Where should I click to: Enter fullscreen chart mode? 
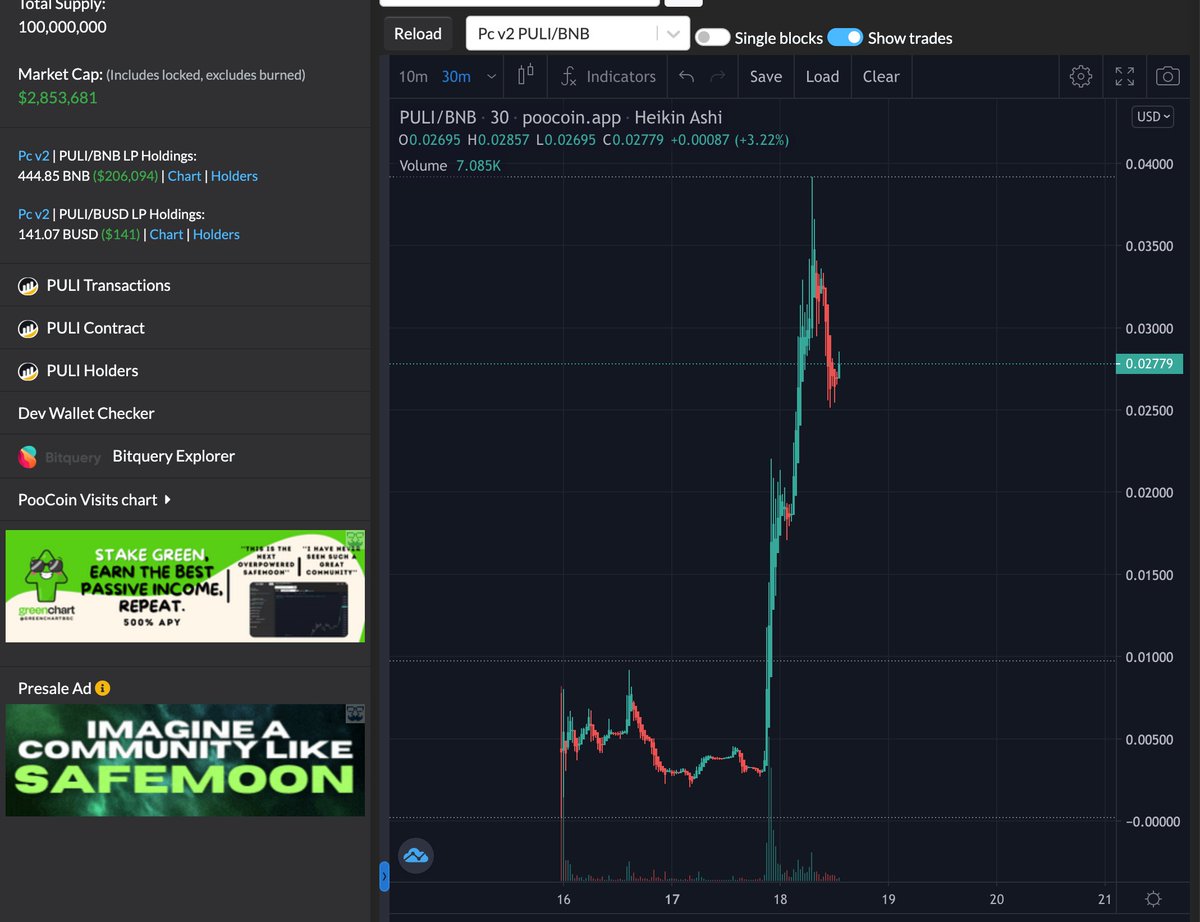point(1124,76)
